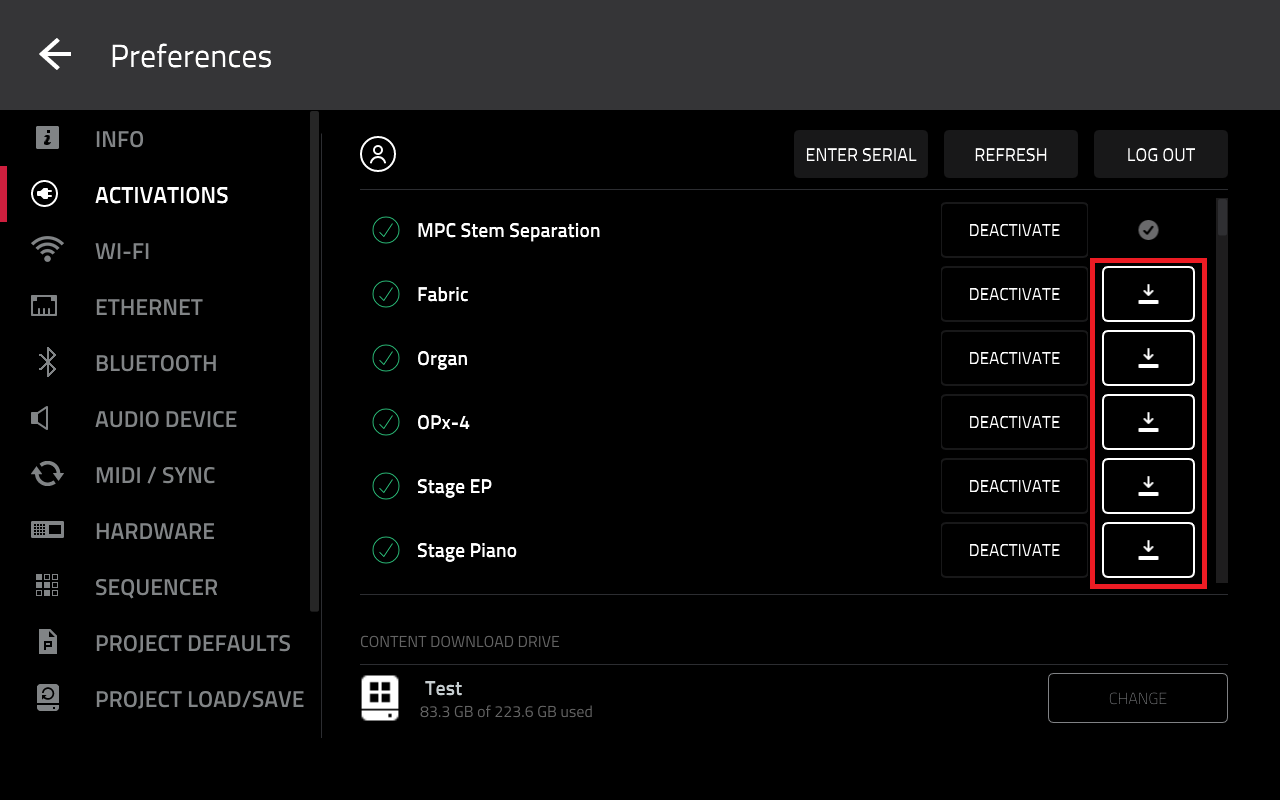1280x800 pixels.
Task: Open AUDIO DEVICE preferences
Action: coord(166,419)
